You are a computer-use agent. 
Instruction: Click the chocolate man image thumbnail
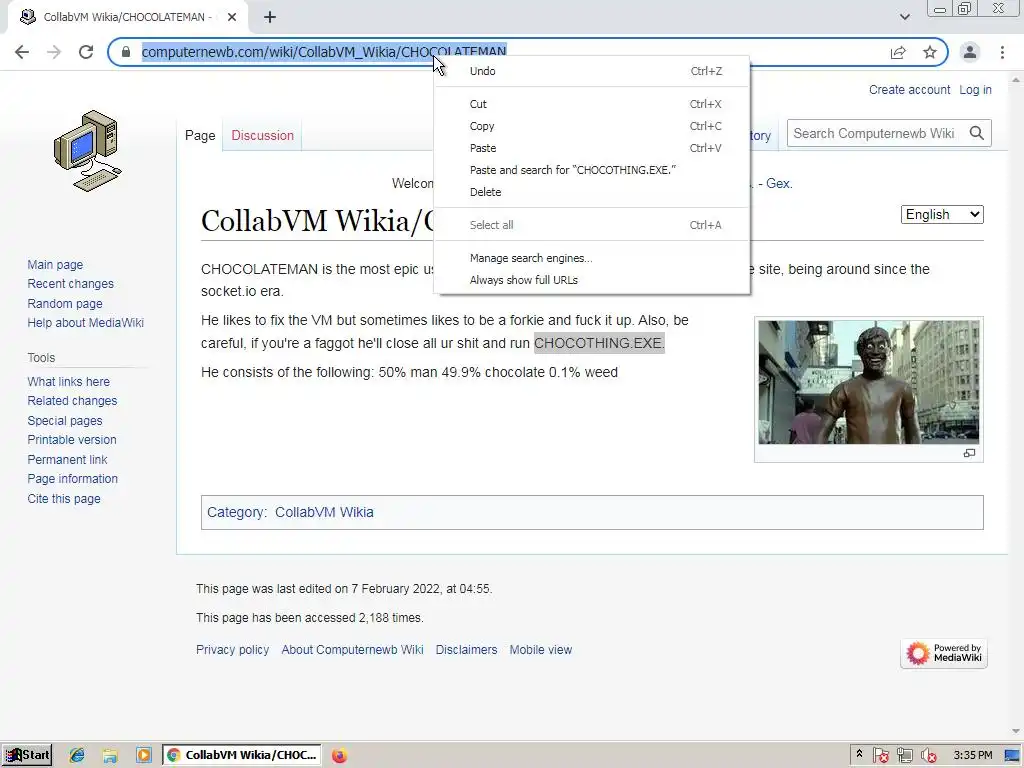[869, 382]
